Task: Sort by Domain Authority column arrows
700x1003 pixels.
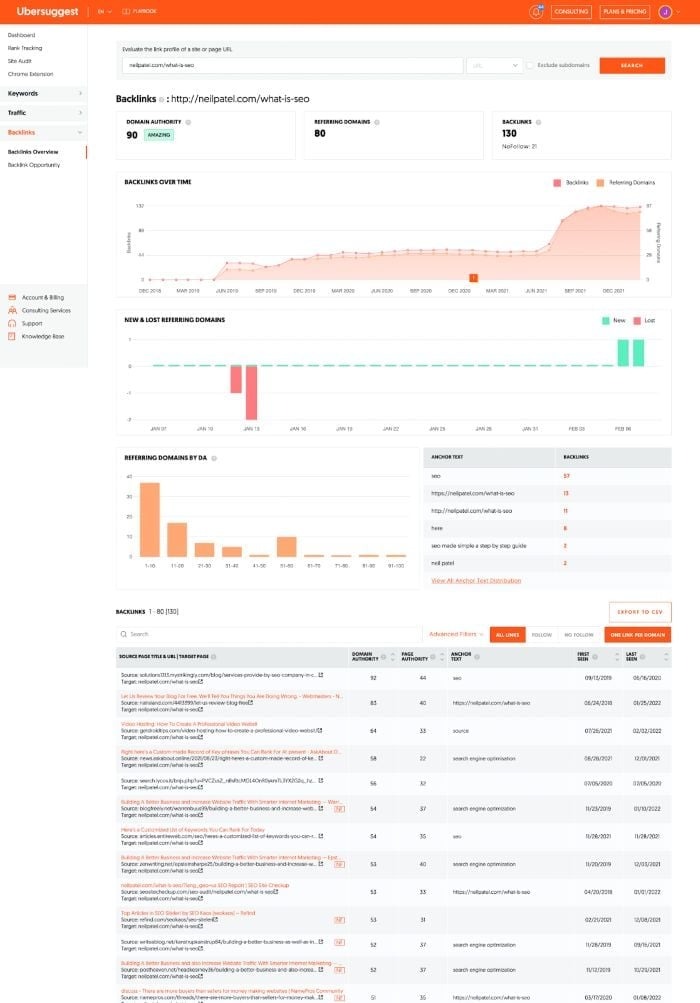Action: pyautogui.click(x=392, y=657)
